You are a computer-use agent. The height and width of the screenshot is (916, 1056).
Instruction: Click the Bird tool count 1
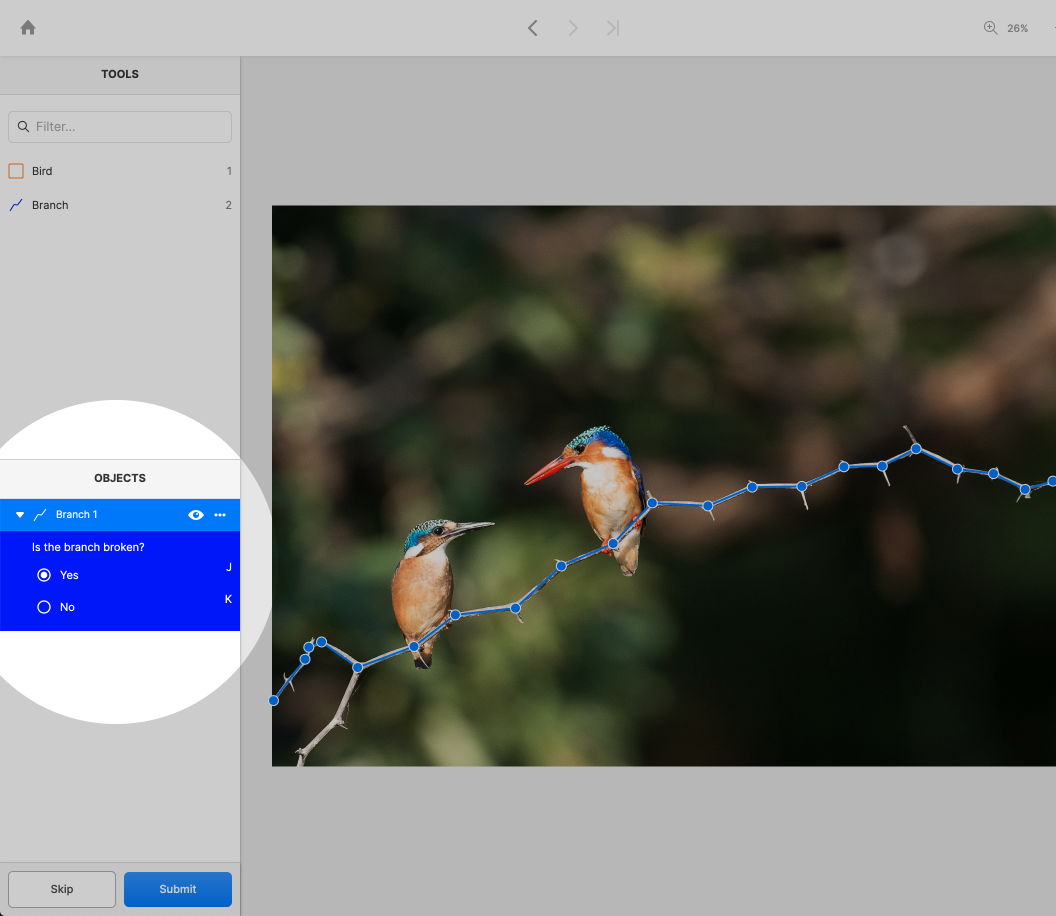(229, 171)
